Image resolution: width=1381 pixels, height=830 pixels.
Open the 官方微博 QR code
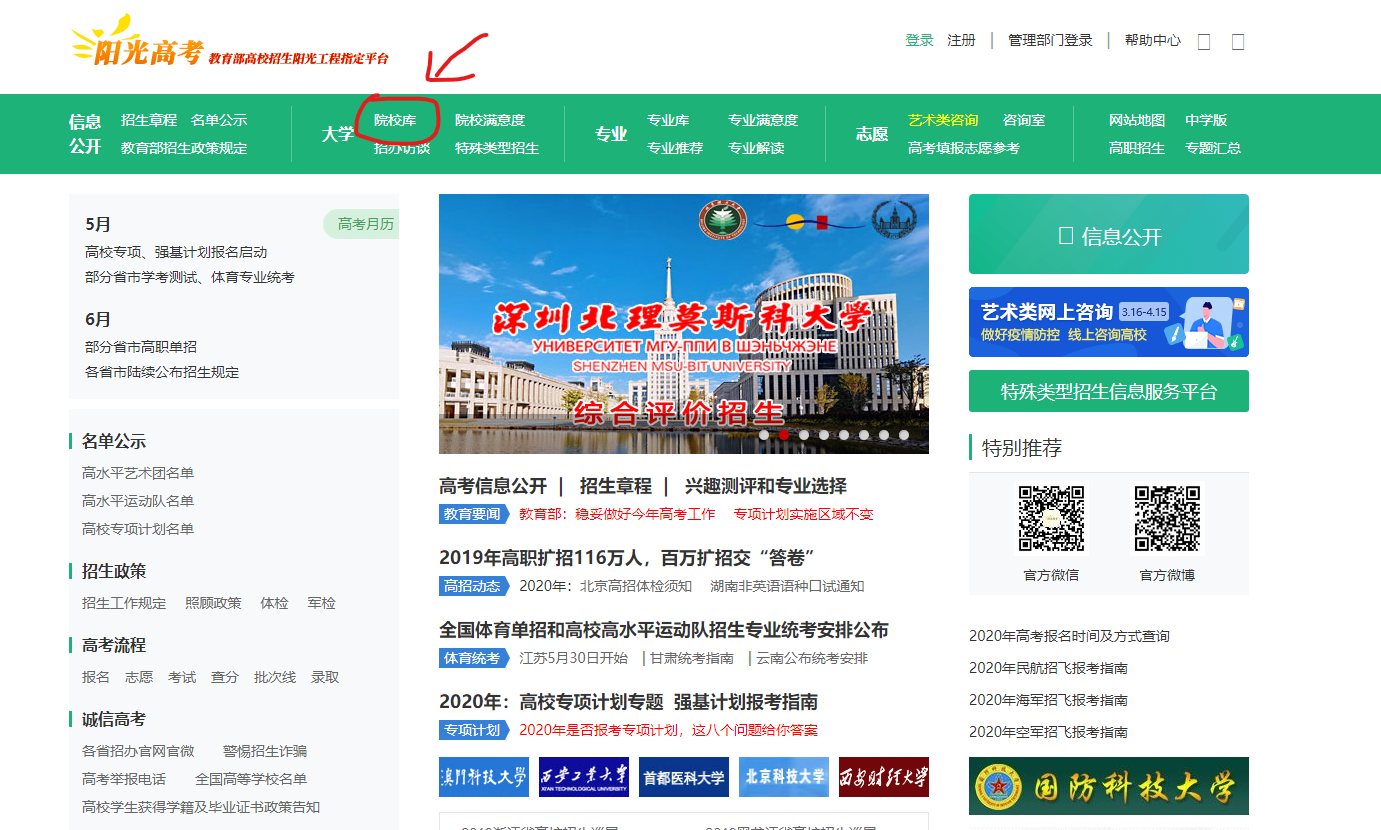1167,519
